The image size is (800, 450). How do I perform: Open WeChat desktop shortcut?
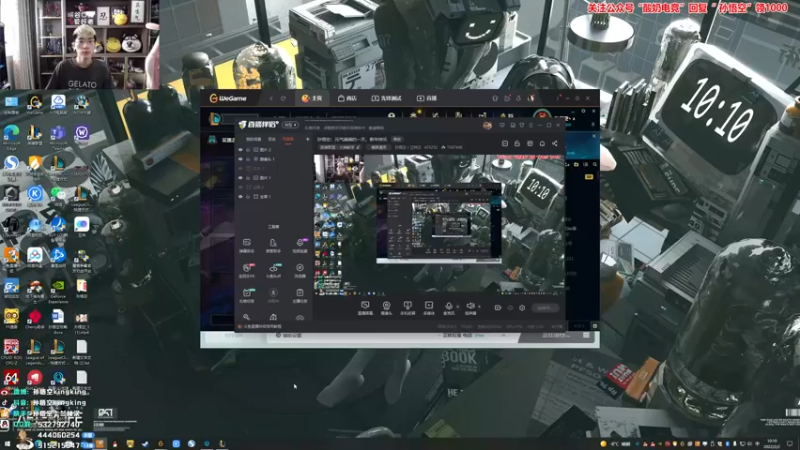point(58,196)
